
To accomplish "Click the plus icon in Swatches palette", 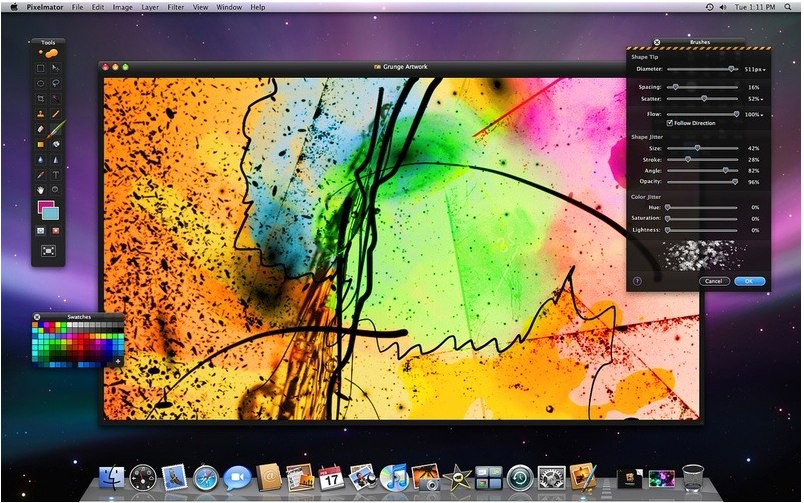I will click(118, 361).
